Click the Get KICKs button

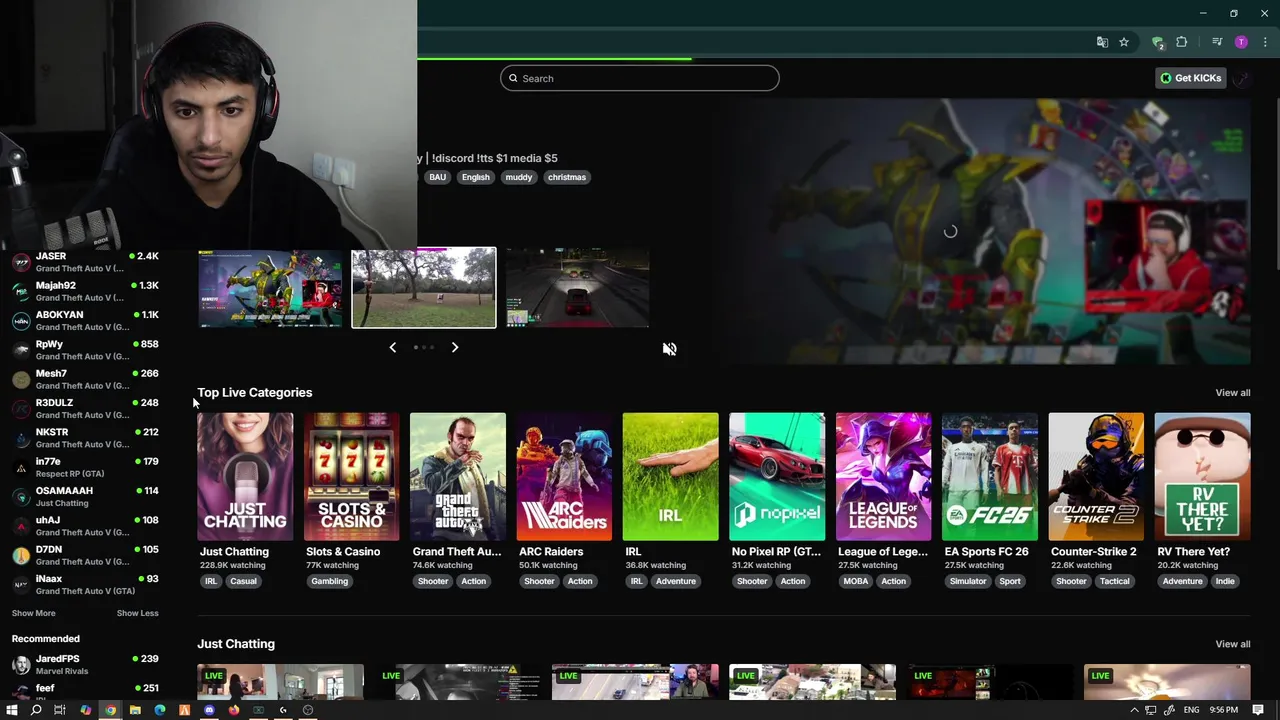[x=1190, y=78]
